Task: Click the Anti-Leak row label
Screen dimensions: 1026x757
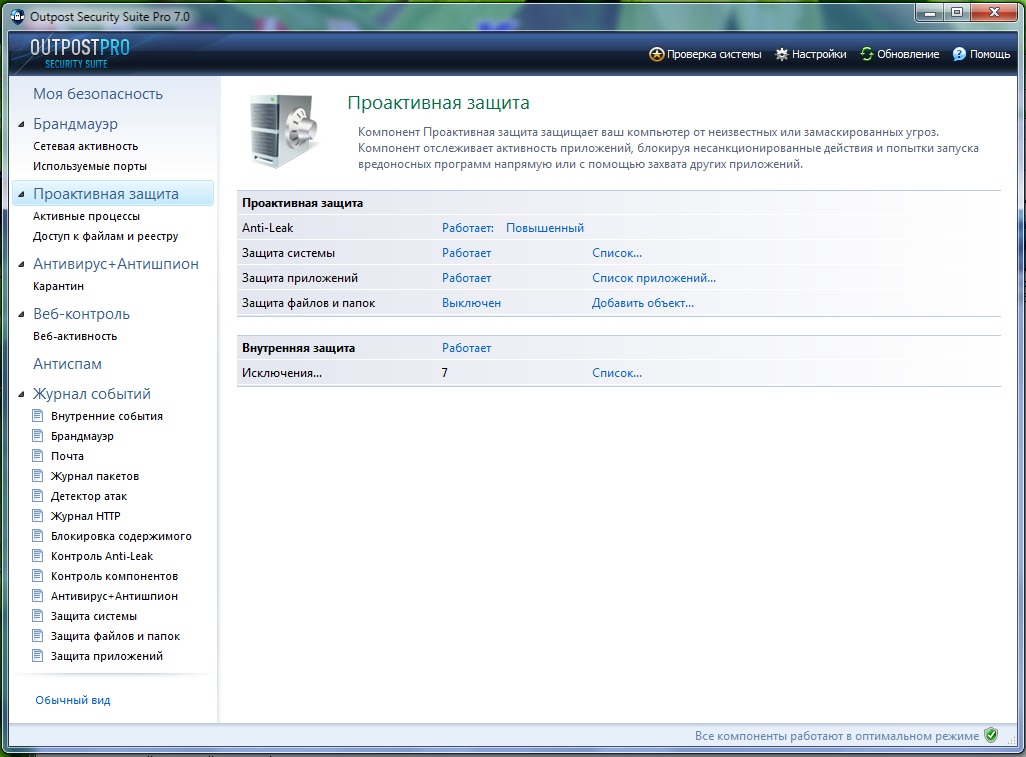Action: click(268, 228)
